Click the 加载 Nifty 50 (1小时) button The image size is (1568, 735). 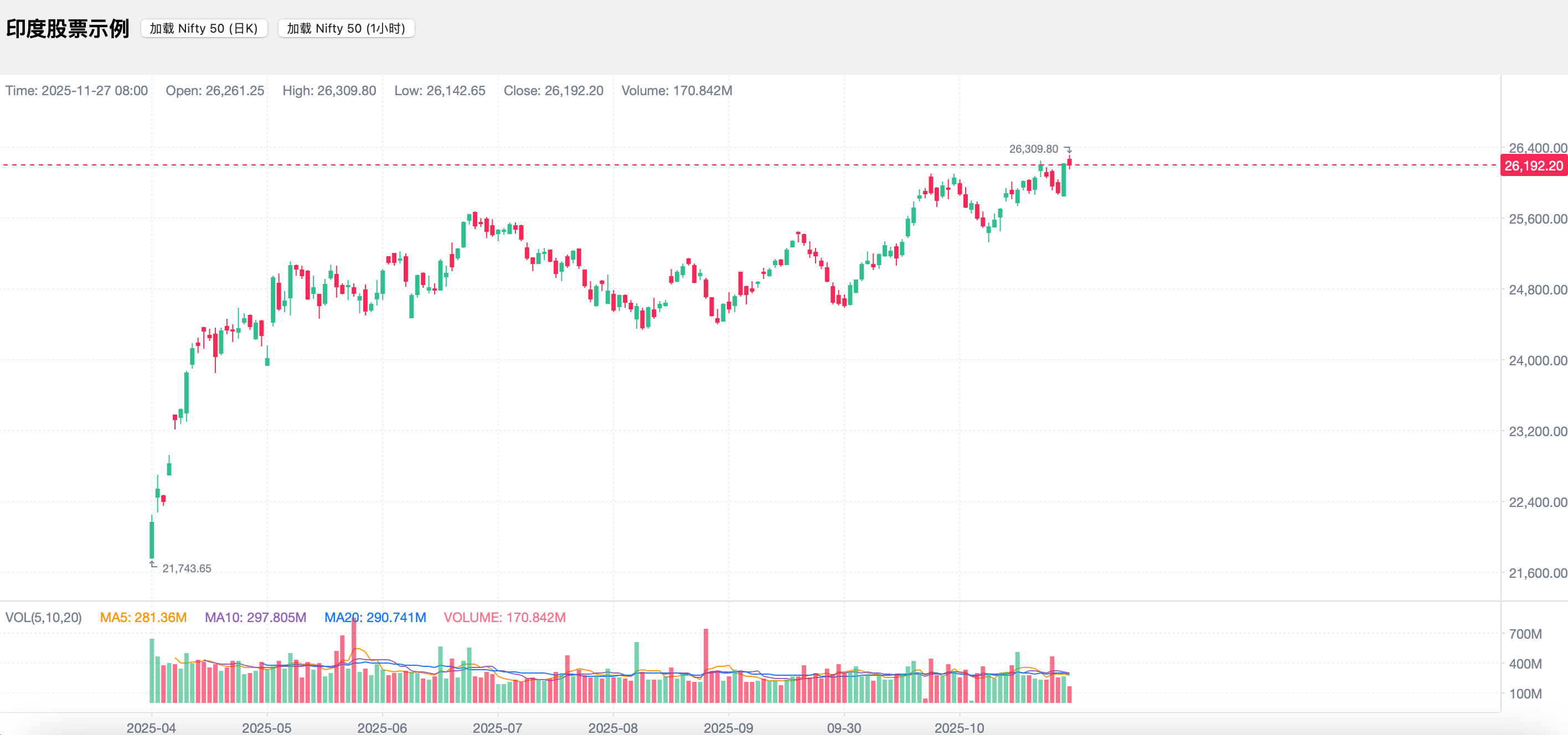click(x=345, y=29)
